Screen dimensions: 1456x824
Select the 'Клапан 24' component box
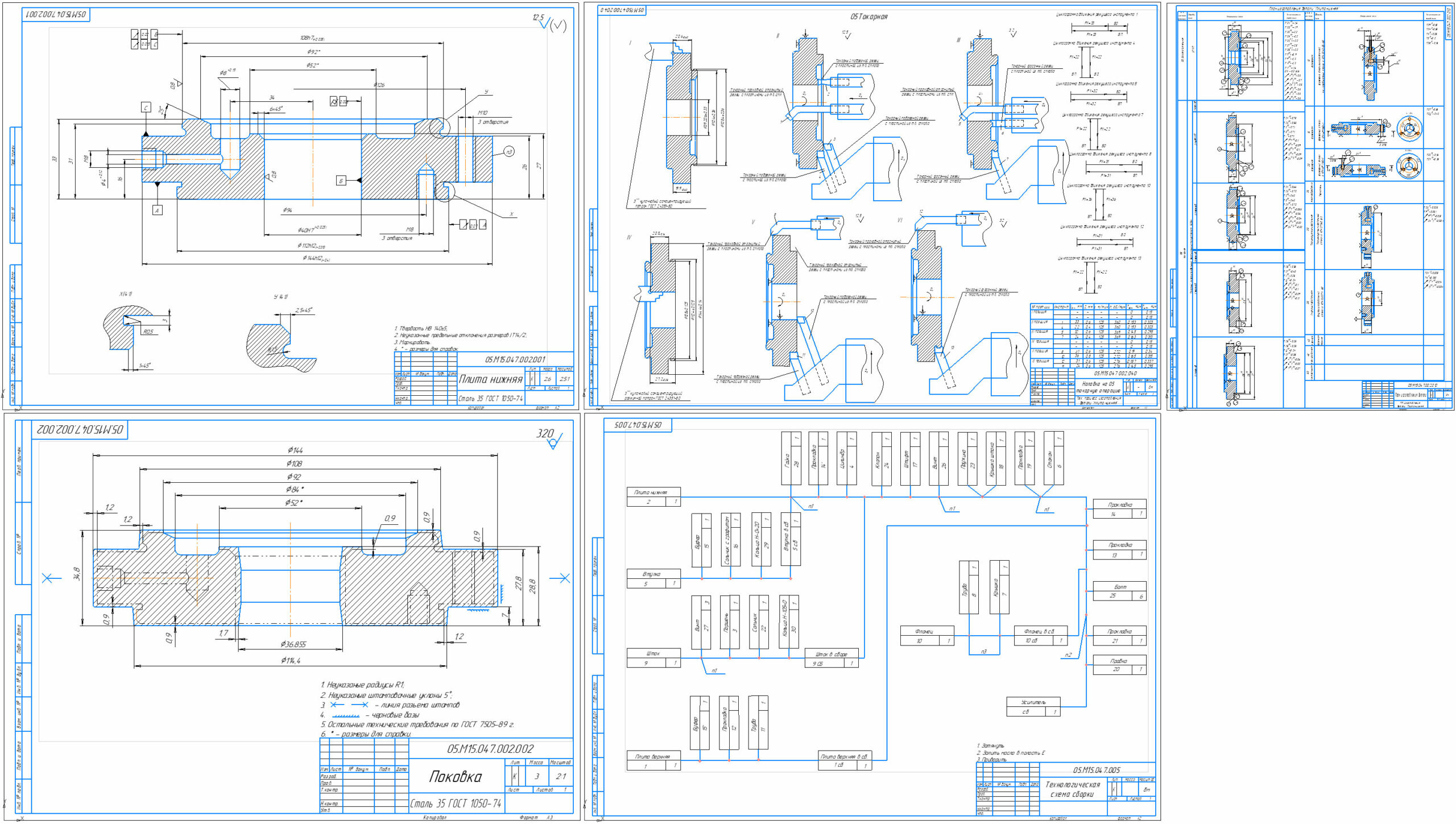point(882,458)
